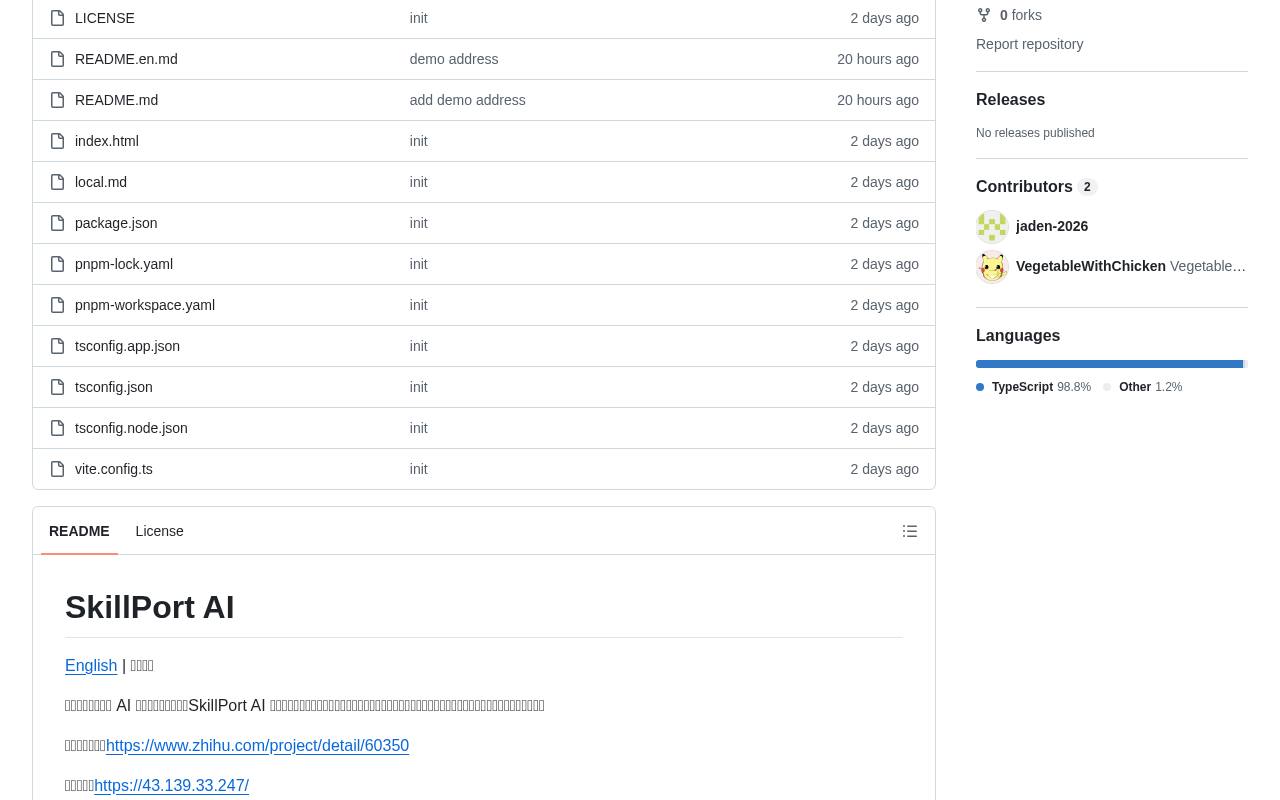Open index.html file
This screenshot has height=800, width=1280.
(107, 141)
